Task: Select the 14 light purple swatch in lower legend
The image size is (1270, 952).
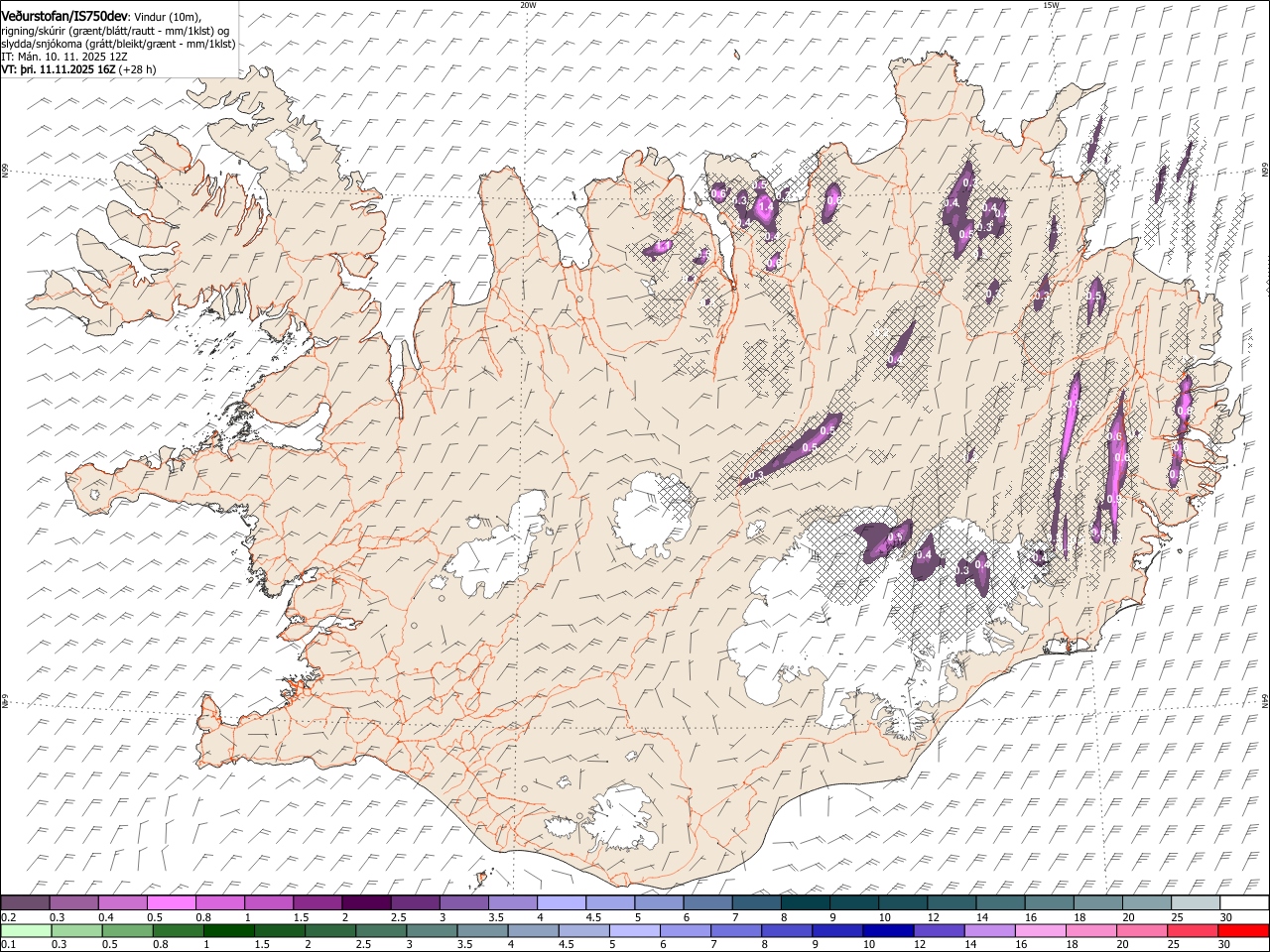Action: pos(989,931)
